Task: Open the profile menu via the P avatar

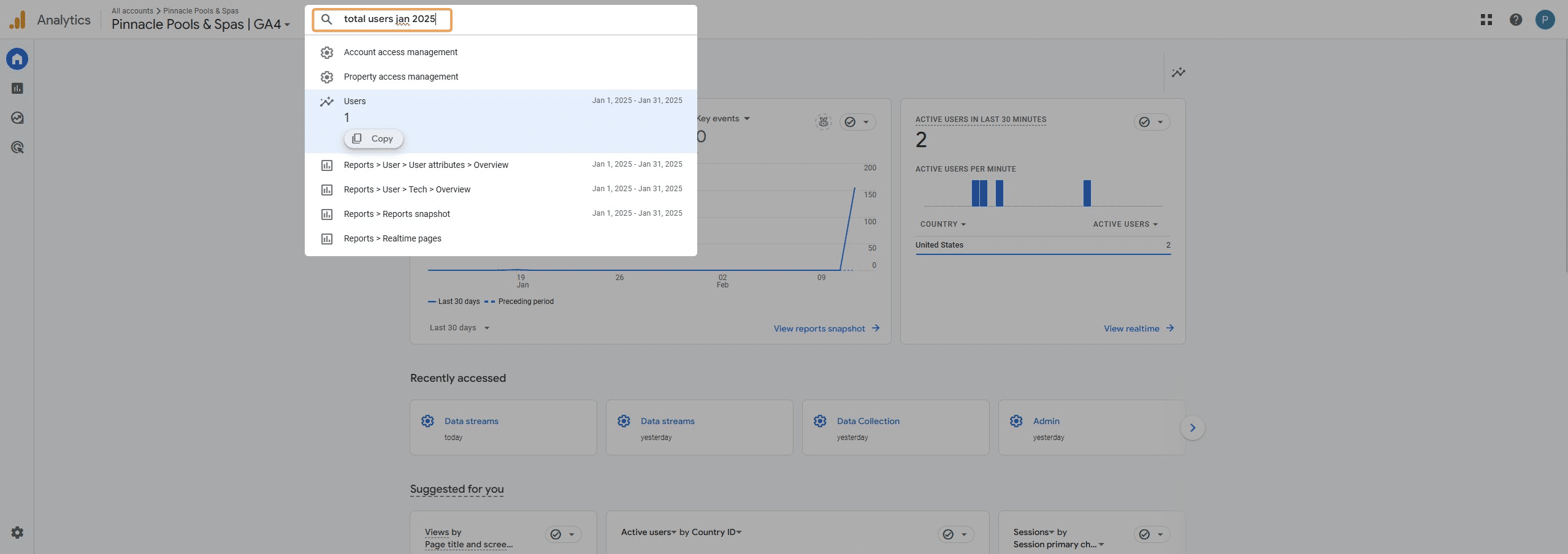Action: [x=1545, y=19]
